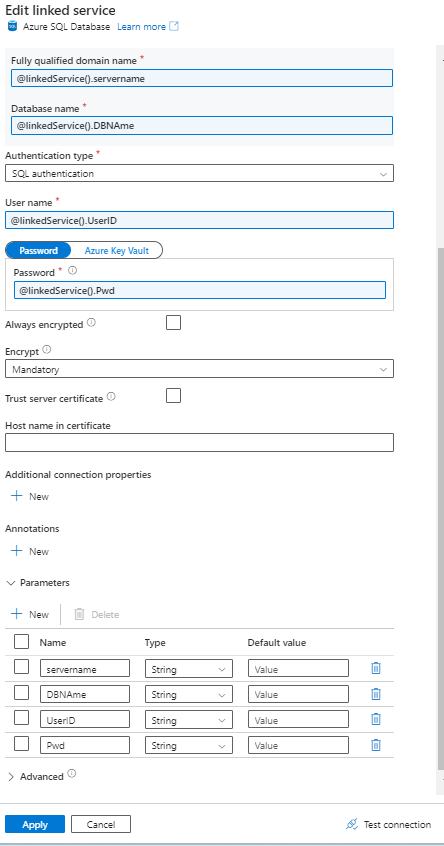Click servername parameter name field
Image resolution: width=444 pixels, height=846 pixels.
pos(85,669)
